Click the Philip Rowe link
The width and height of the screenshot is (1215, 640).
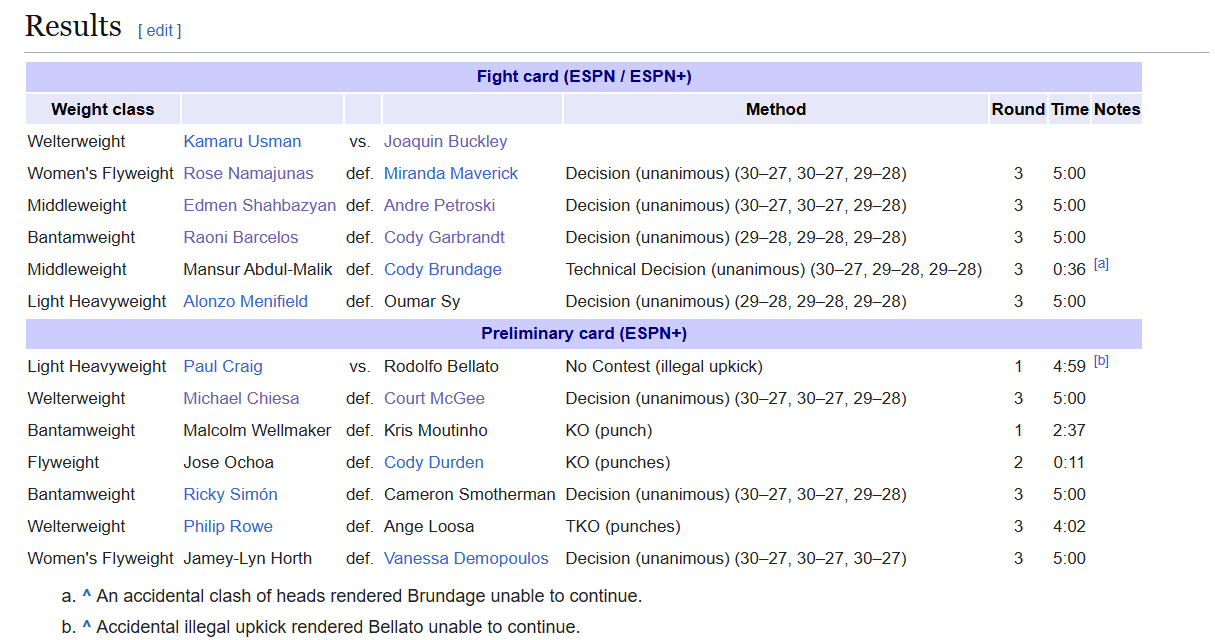[228, 526]
